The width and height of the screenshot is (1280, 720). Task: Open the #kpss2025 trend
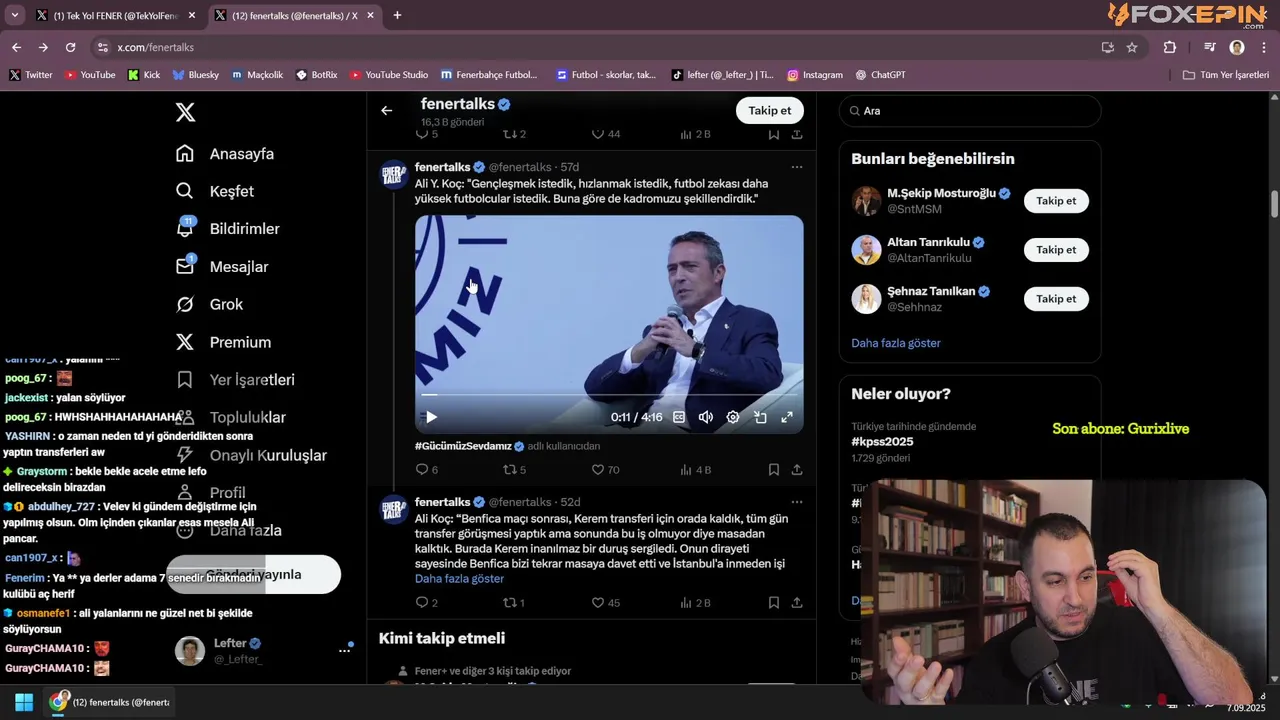pyautogui.click(x=882, y=442)
